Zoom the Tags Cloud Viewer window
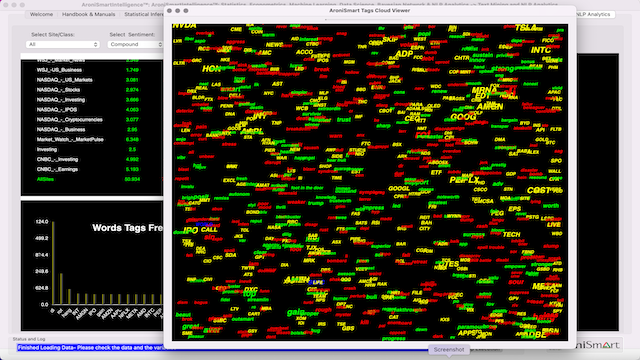This screenshot has height=360, width=640. [186, 11]
